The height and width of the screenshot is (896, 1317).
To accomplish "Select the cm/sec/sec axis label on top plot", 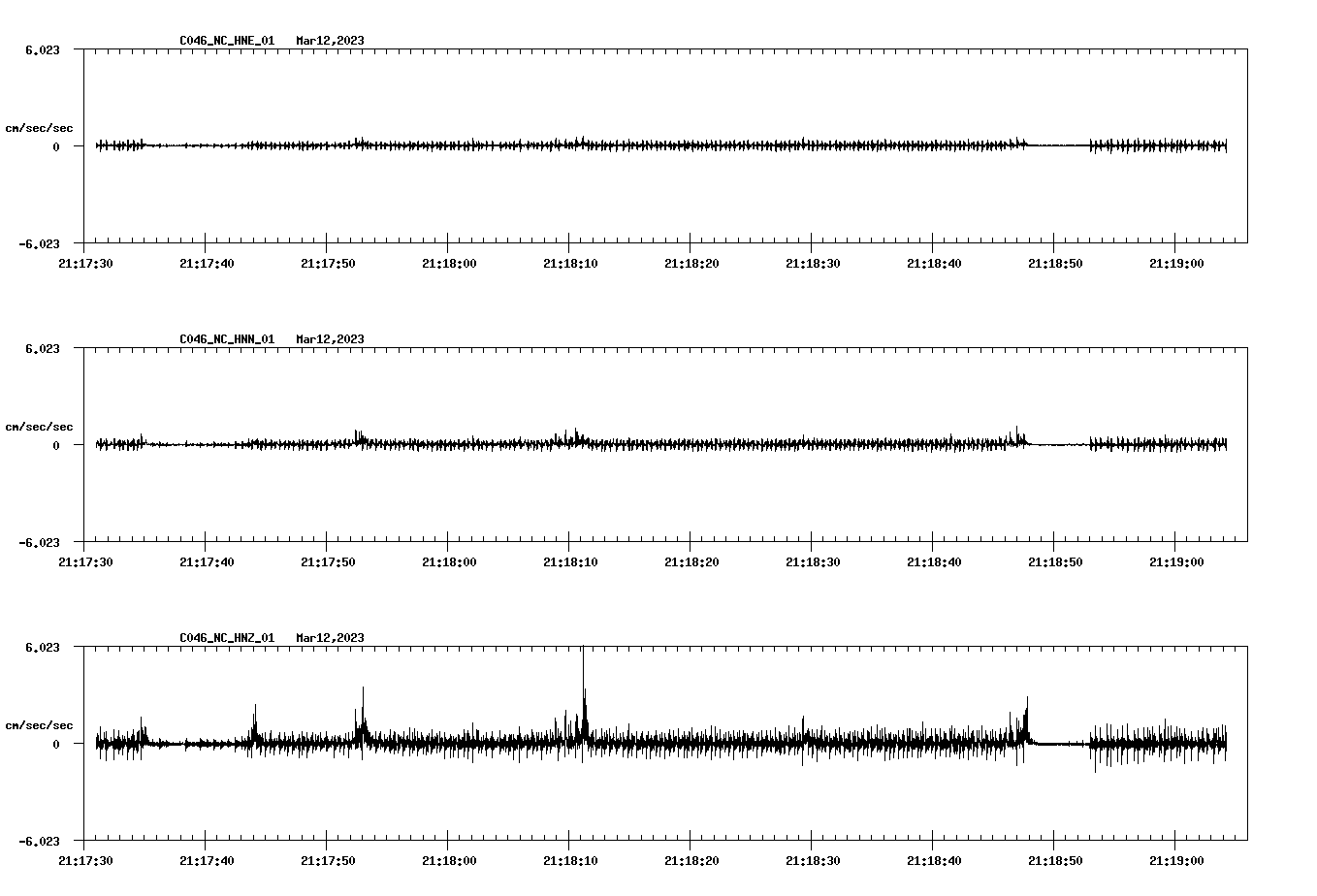I will (40, 126).
